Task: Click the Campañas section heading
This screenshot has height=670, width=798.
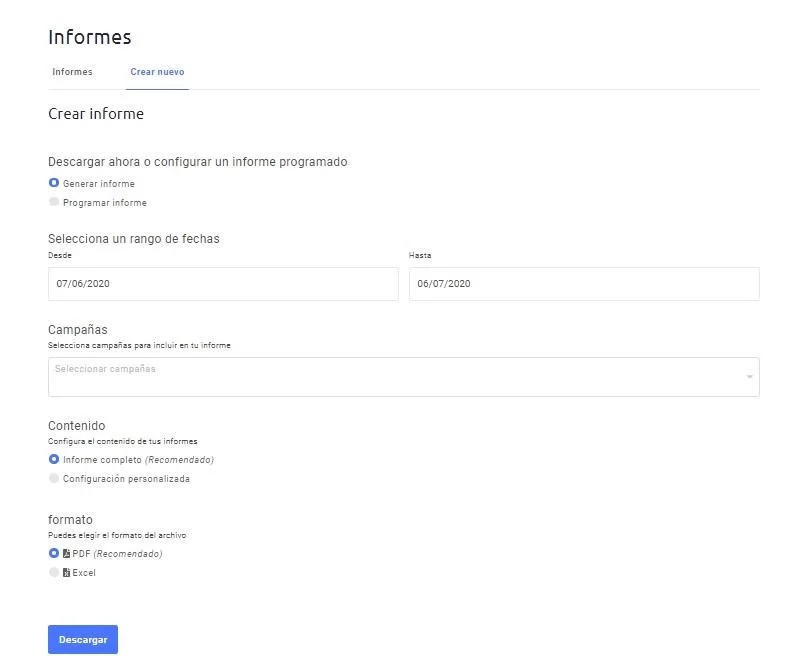Action: click(x=78, y=329)
